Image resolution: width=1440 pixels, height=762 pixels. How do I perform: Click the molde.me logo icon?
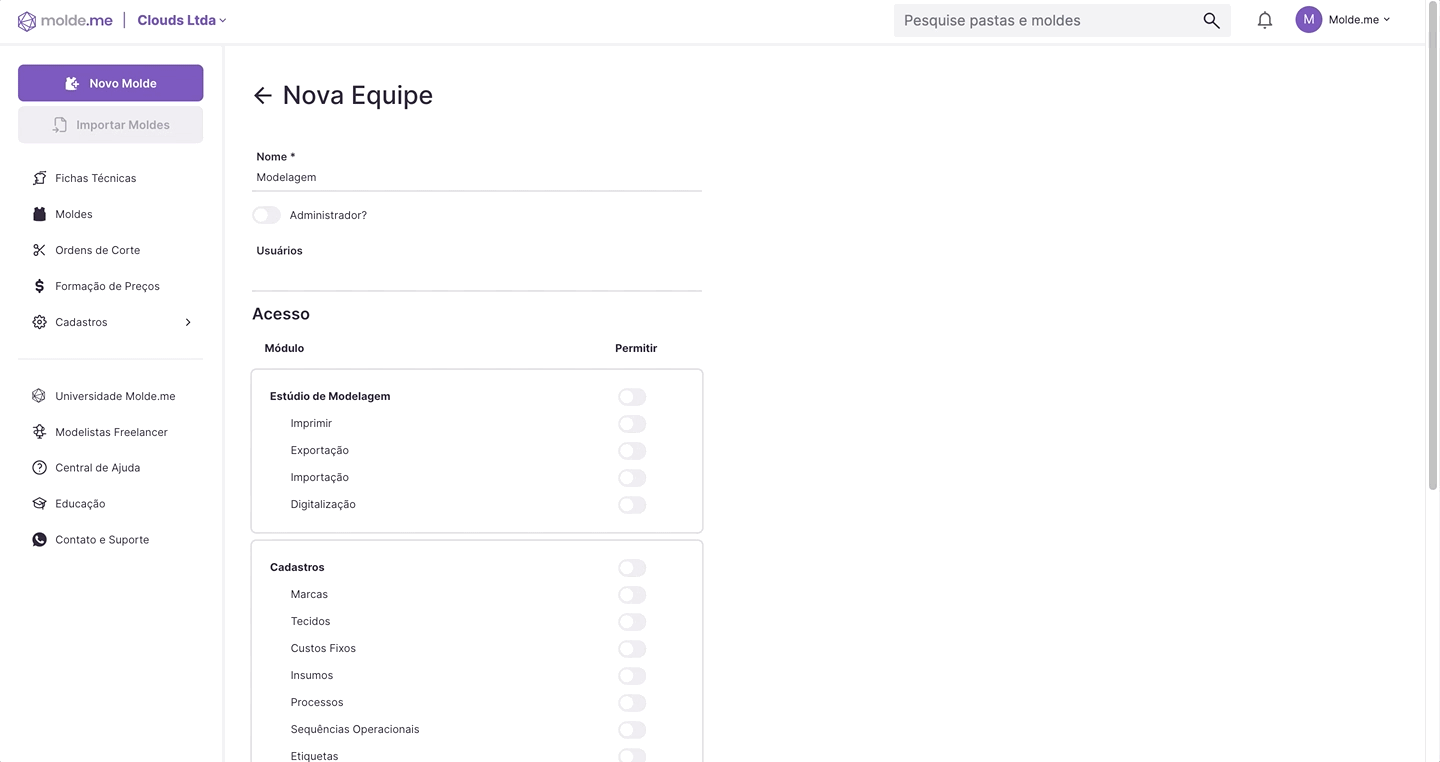pos(27,21)
